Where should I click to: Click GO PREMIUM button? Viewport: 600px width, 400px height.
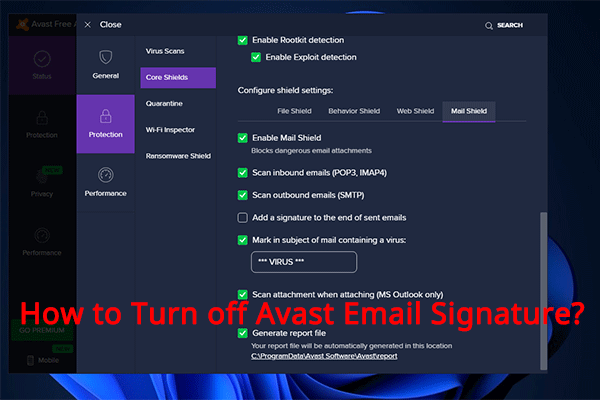pyautogui.click(x=42, y=330)
